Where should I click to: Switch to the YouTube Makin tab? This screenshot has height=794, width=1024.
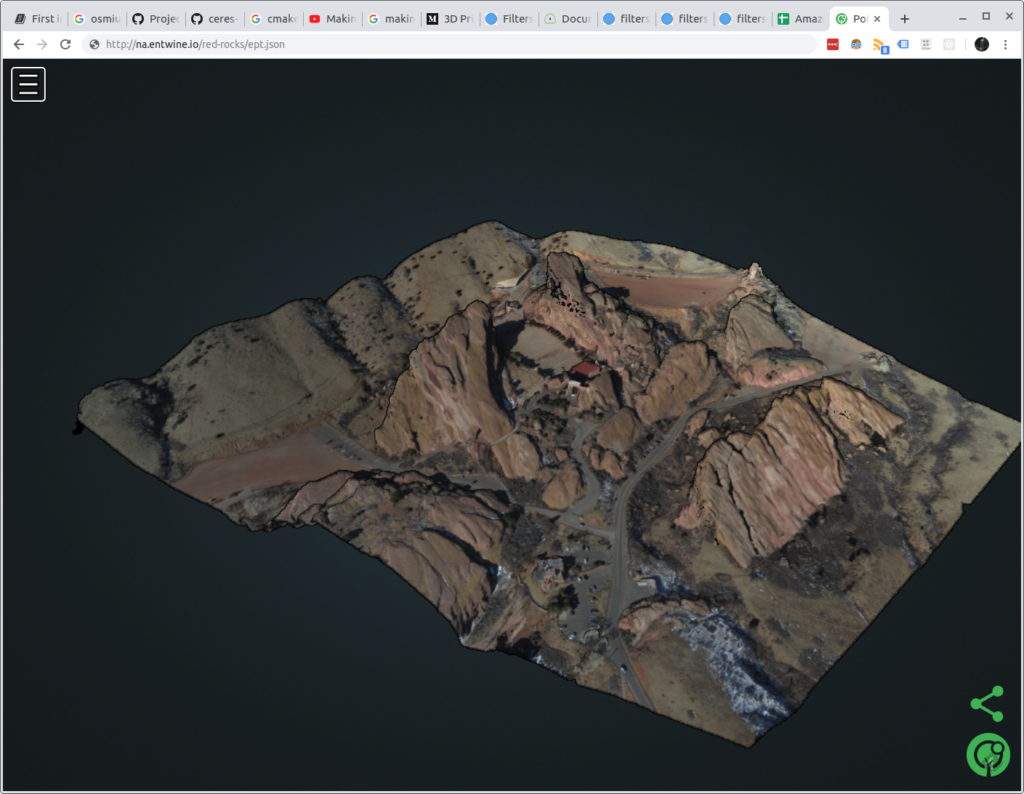(x=333, y=17)
